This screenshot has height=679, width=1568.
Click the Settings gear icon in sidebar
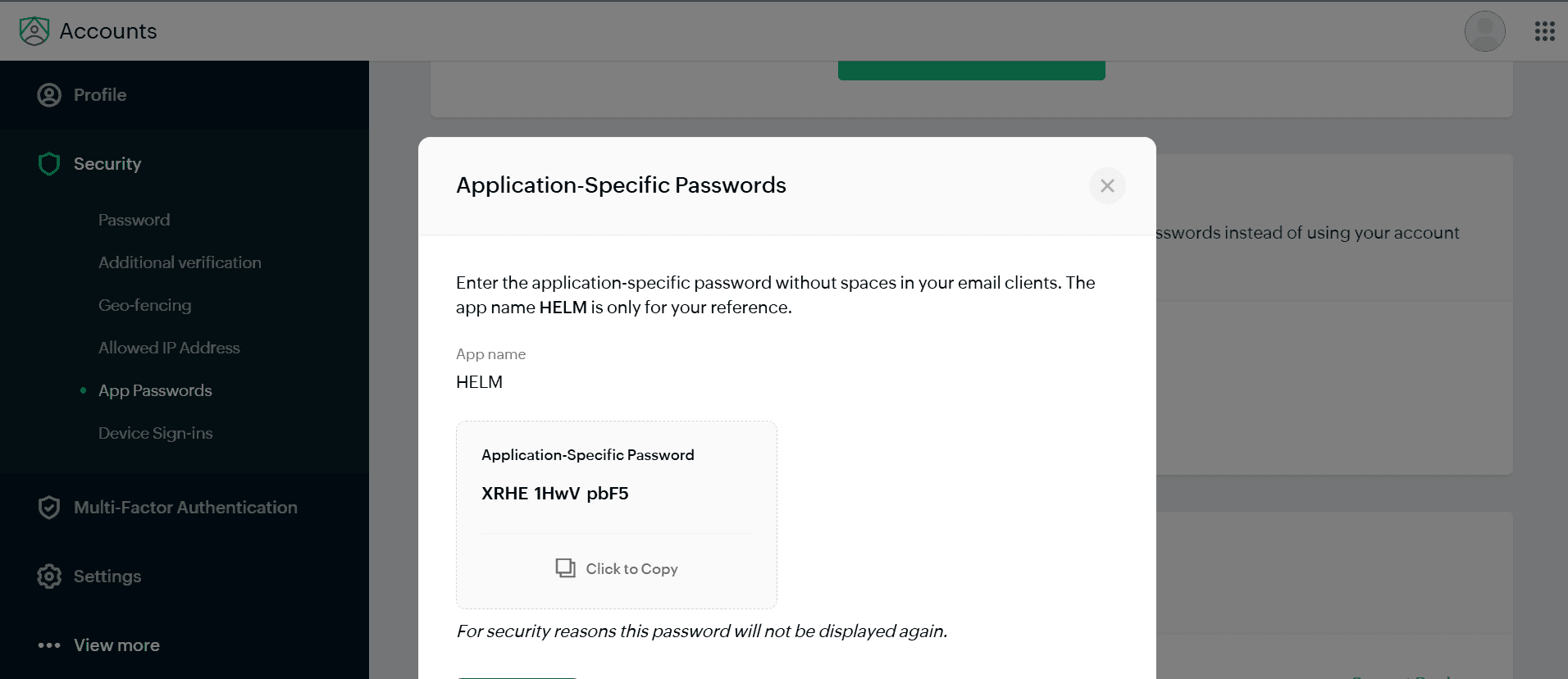point(49,576)
